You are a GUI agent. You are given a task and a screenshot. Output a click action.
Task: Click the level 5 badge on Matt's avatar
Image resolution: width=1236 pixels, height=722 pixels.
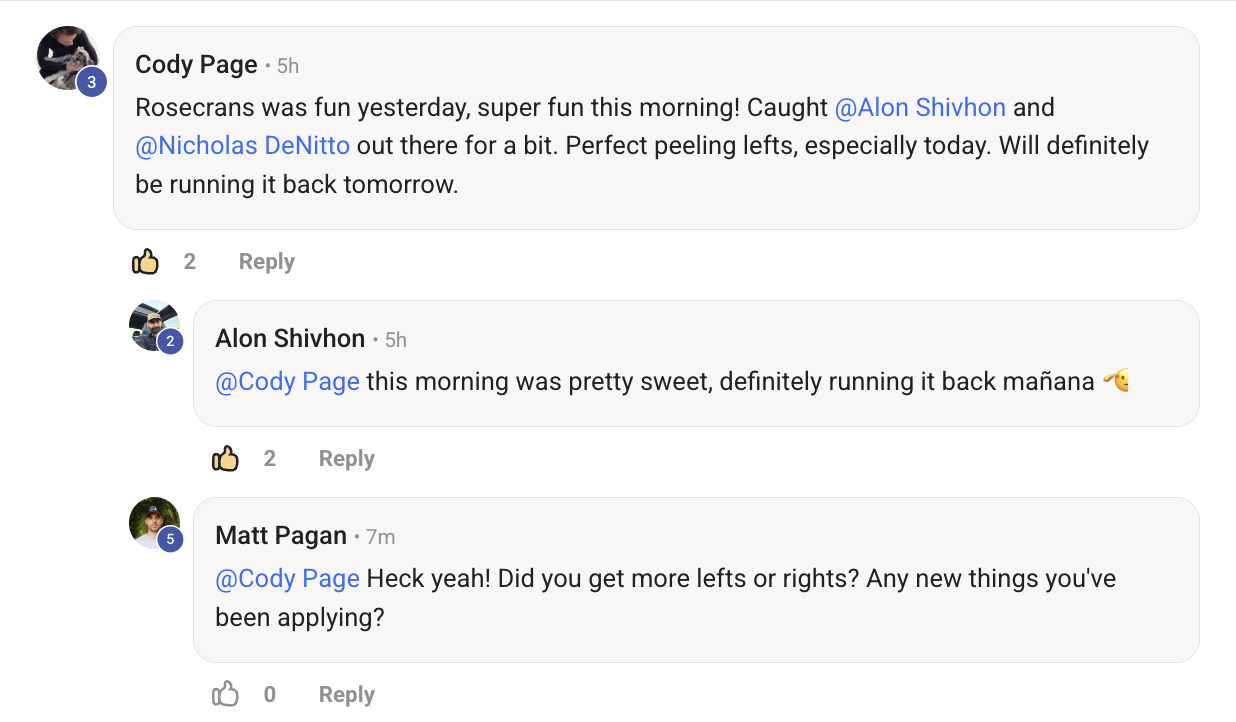coord(170,539)
